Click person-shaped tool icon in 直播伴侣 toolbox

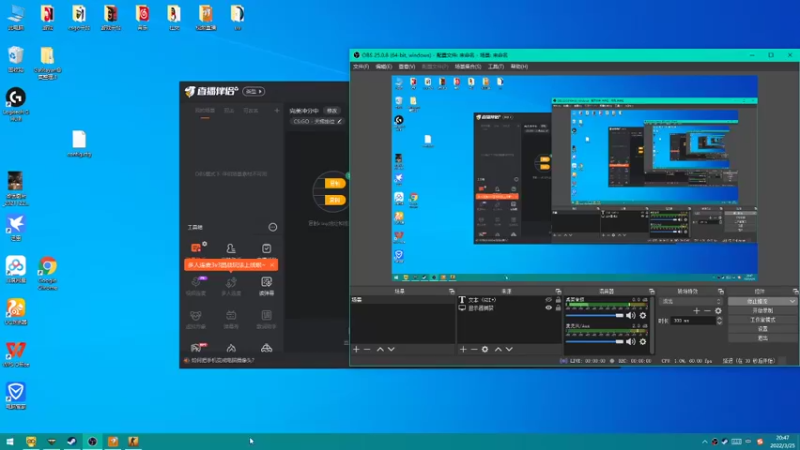click(x=231, y=249)
